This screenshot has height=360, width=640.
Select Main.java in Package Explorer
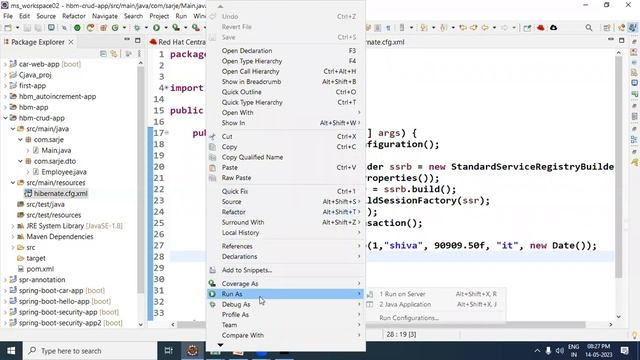click(x=56, y=150)
